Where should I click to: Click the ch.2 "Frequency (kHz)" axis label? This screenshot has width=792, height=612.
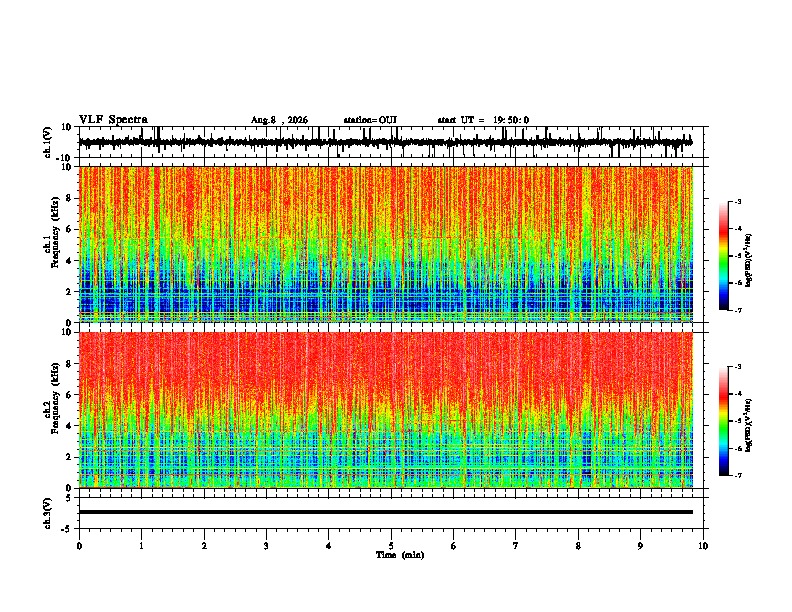coord(55,398)
